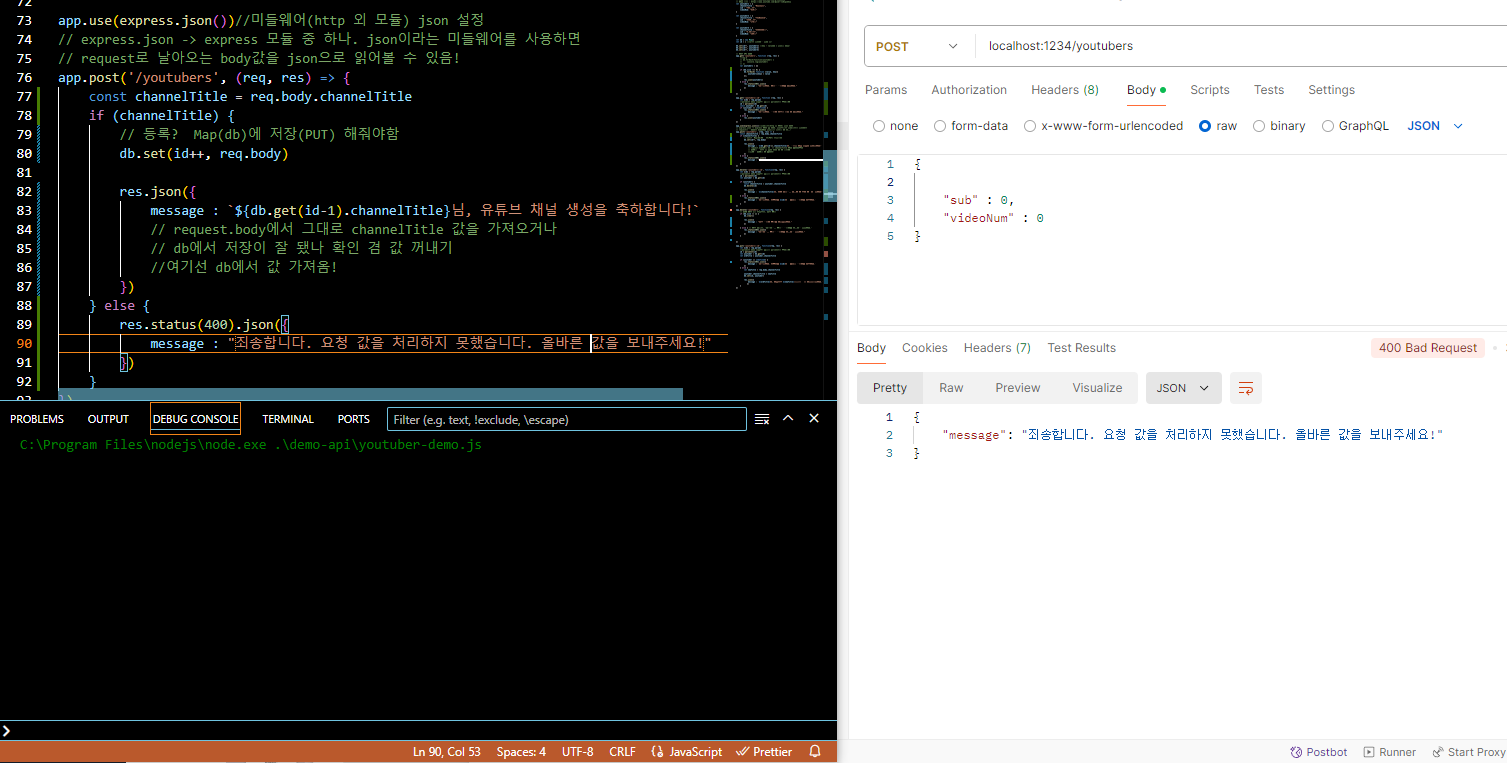Open the request Body tab
This screenshot has width=1507, height=763.
click(1146, 90)
